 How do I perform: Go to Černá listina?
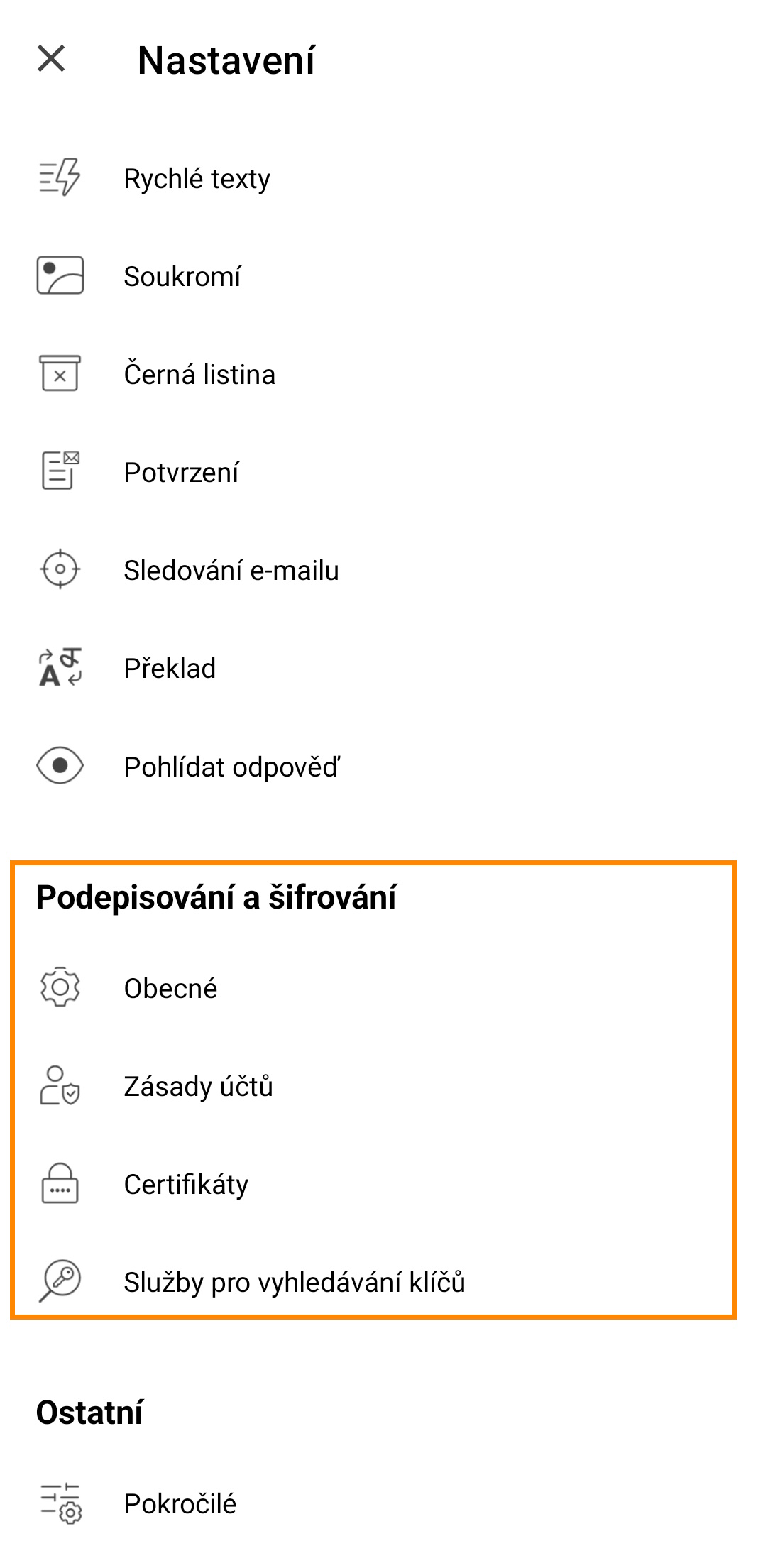pyautogui.click(x=199, y=375)
